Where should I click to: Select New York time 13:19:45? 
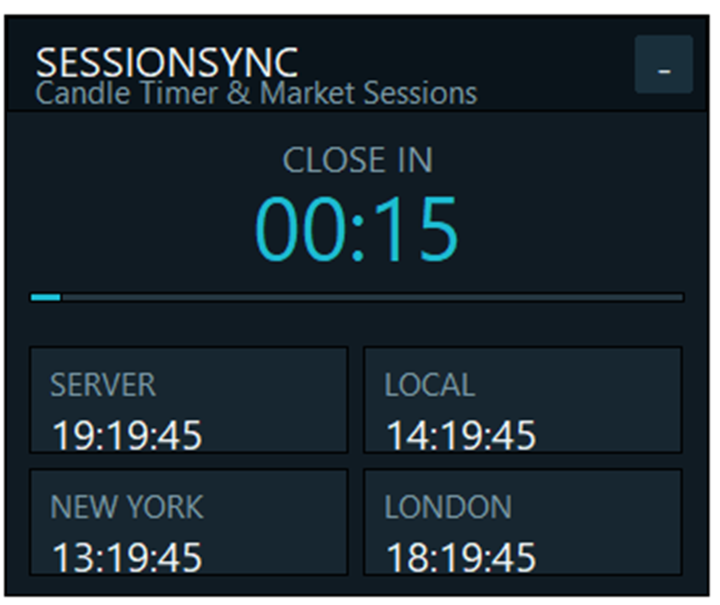tap(127, 557)
